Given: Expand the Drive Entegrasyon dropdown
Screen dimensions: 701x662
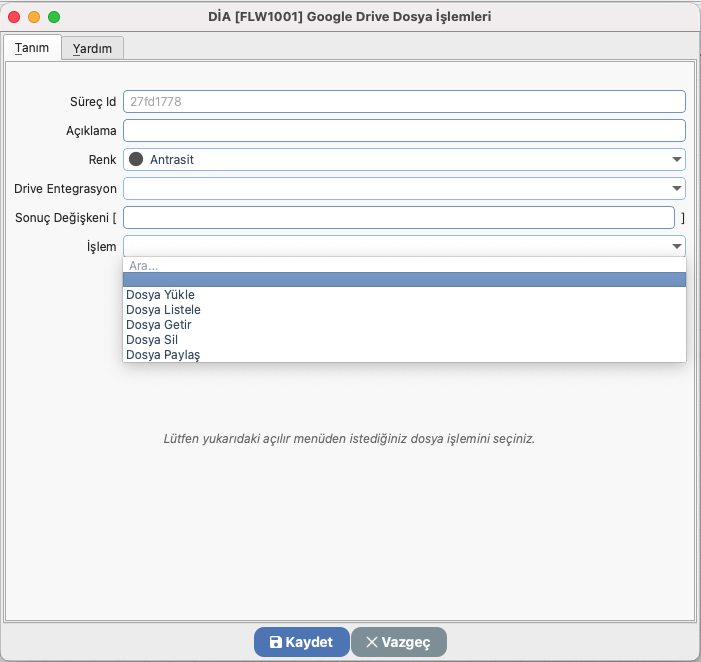Looking at the screenshot, I should click(676, 189).
